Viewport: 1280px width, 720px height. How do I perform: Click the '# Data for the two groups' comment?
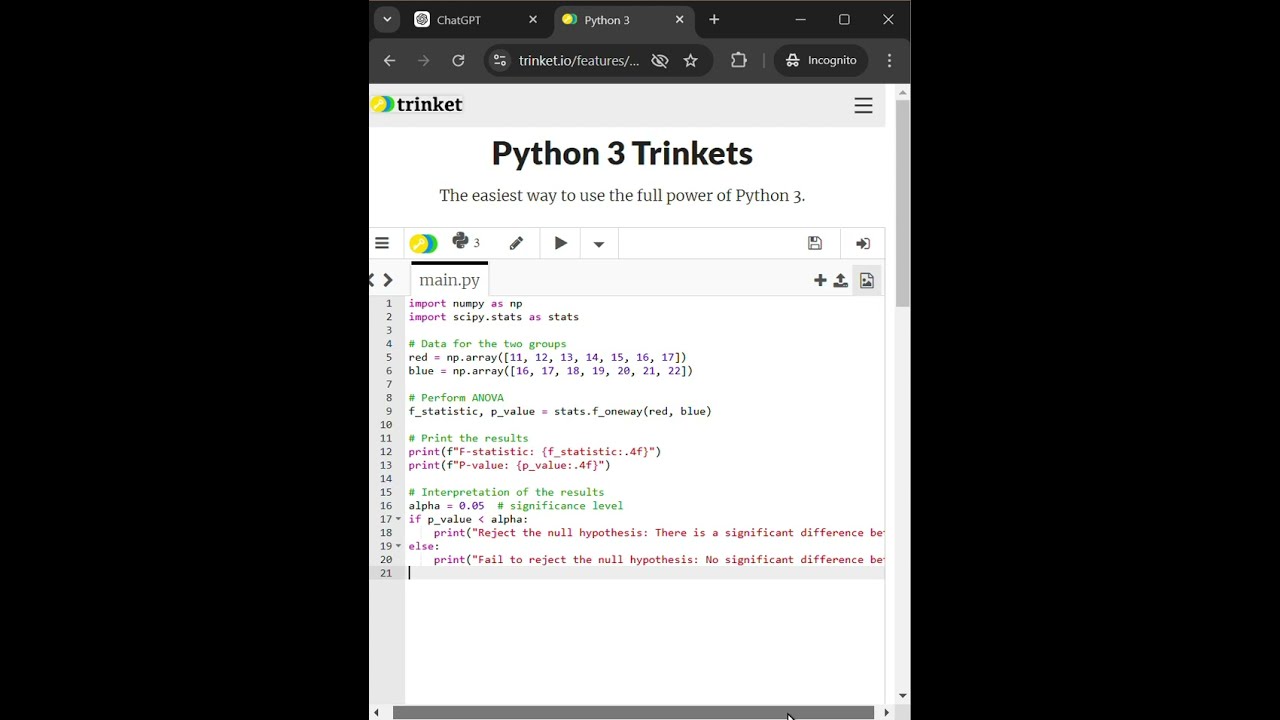487,344
